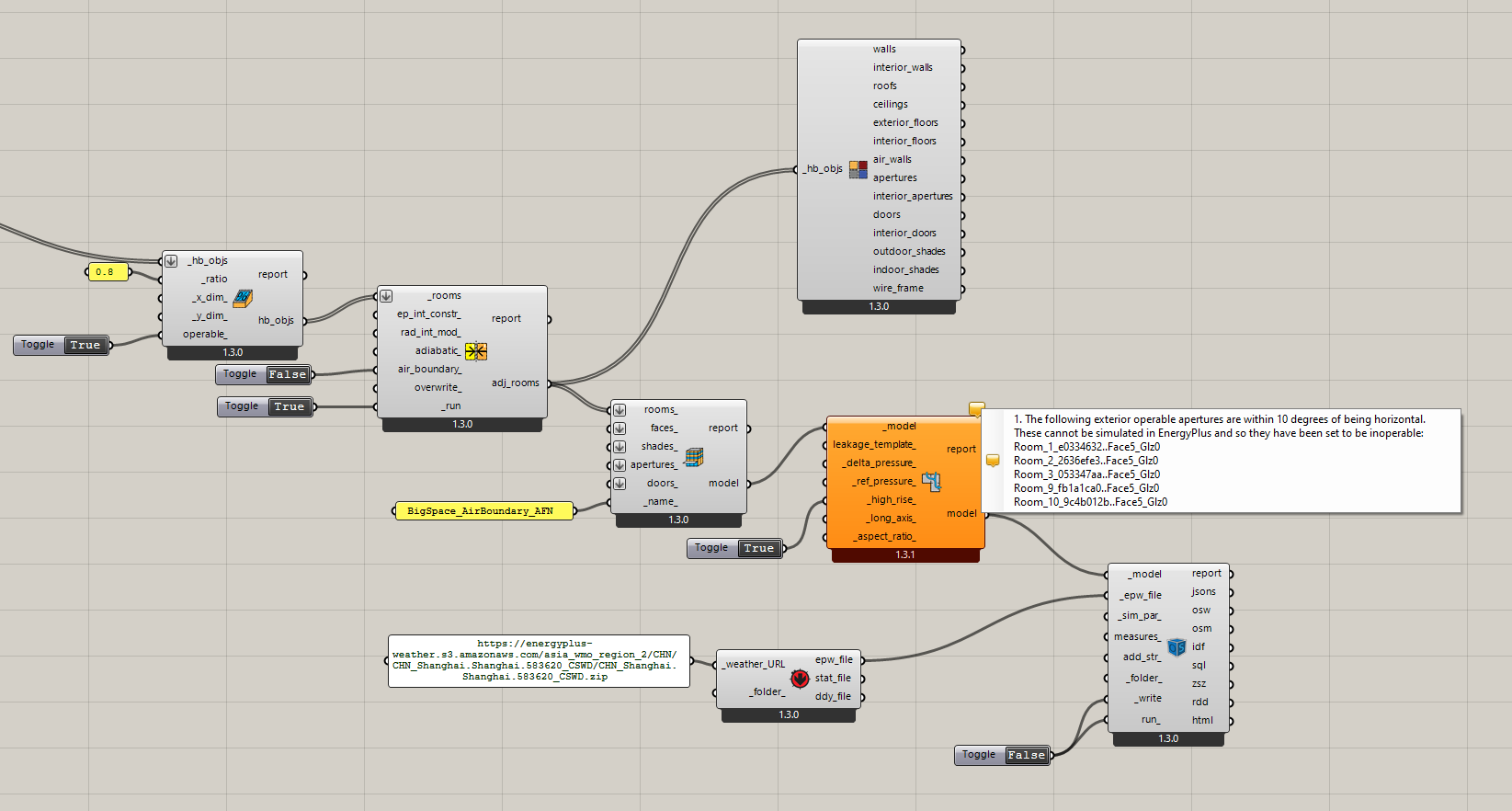Select the Shanghai weather URL text panel
The height and width of the screenshot is (811, 1512).
click(x=539, y=661)
